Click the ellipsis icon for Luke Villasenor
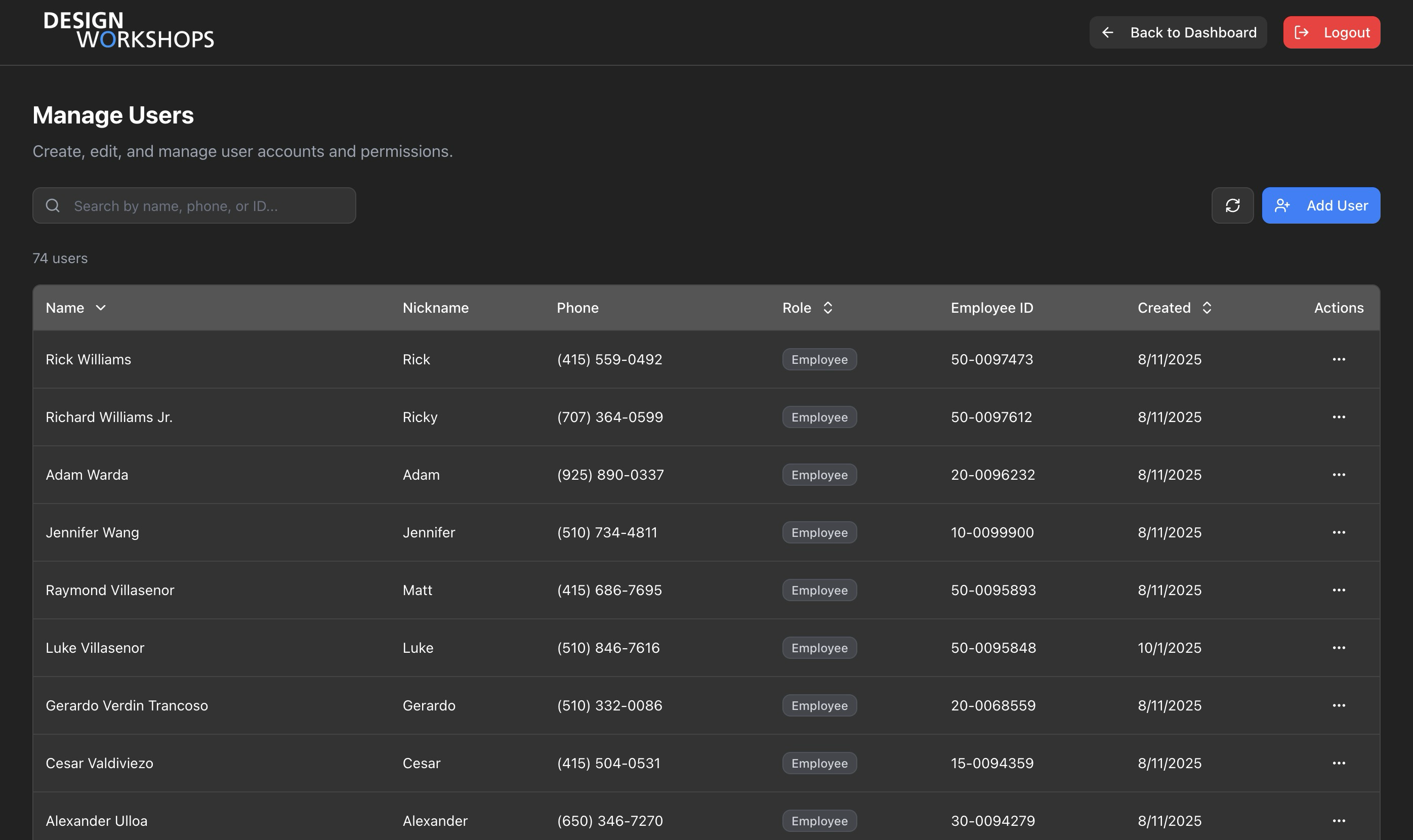Screen dimensions: 1413x840 1339,648
